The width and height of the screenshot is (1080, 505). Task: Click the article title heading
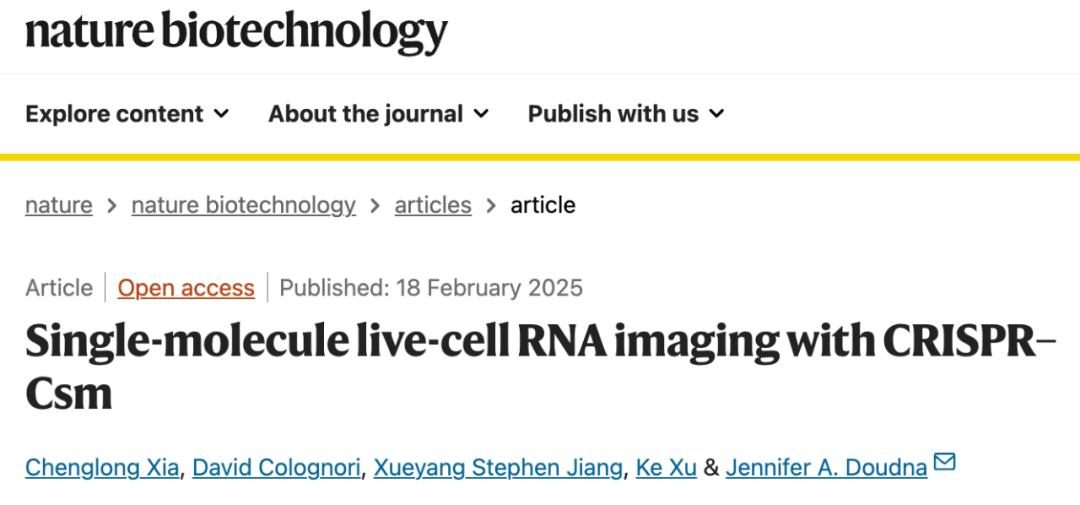(540, 367)
